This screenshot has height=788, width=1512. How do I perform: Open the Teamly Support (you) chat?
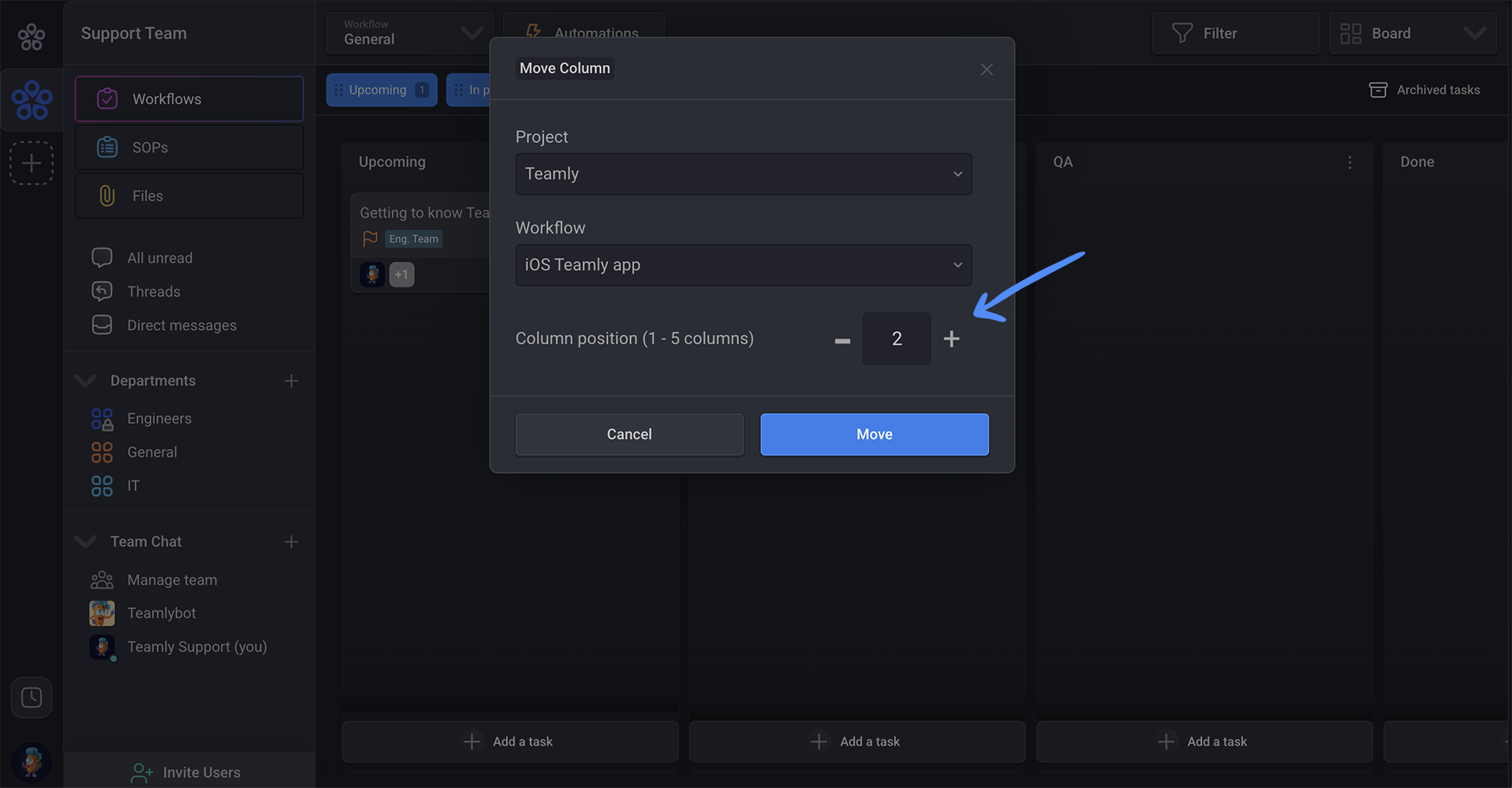pos(197,647)
